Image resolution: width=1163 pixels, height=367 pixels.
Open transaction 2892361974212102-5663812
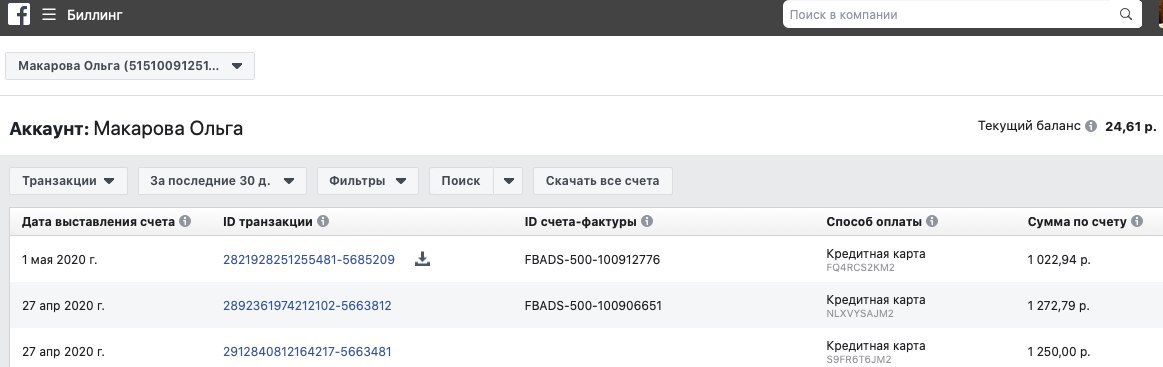tap(307, 305)
